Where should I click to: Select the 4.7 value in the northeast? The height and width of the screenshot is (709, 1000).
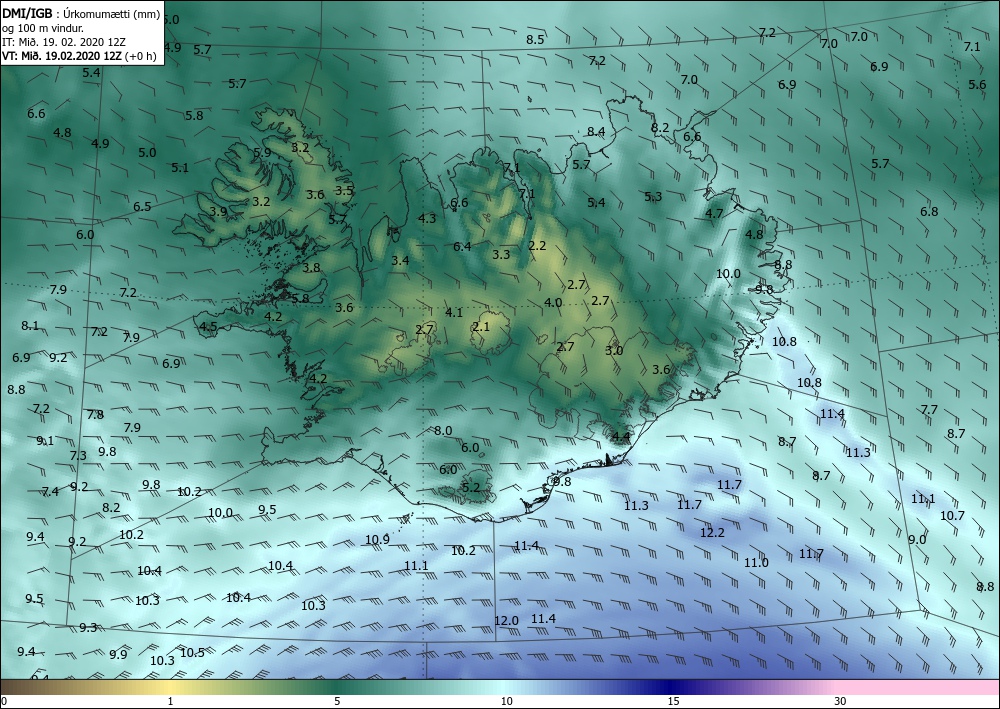pyautogui.click(x=714, y=214)
